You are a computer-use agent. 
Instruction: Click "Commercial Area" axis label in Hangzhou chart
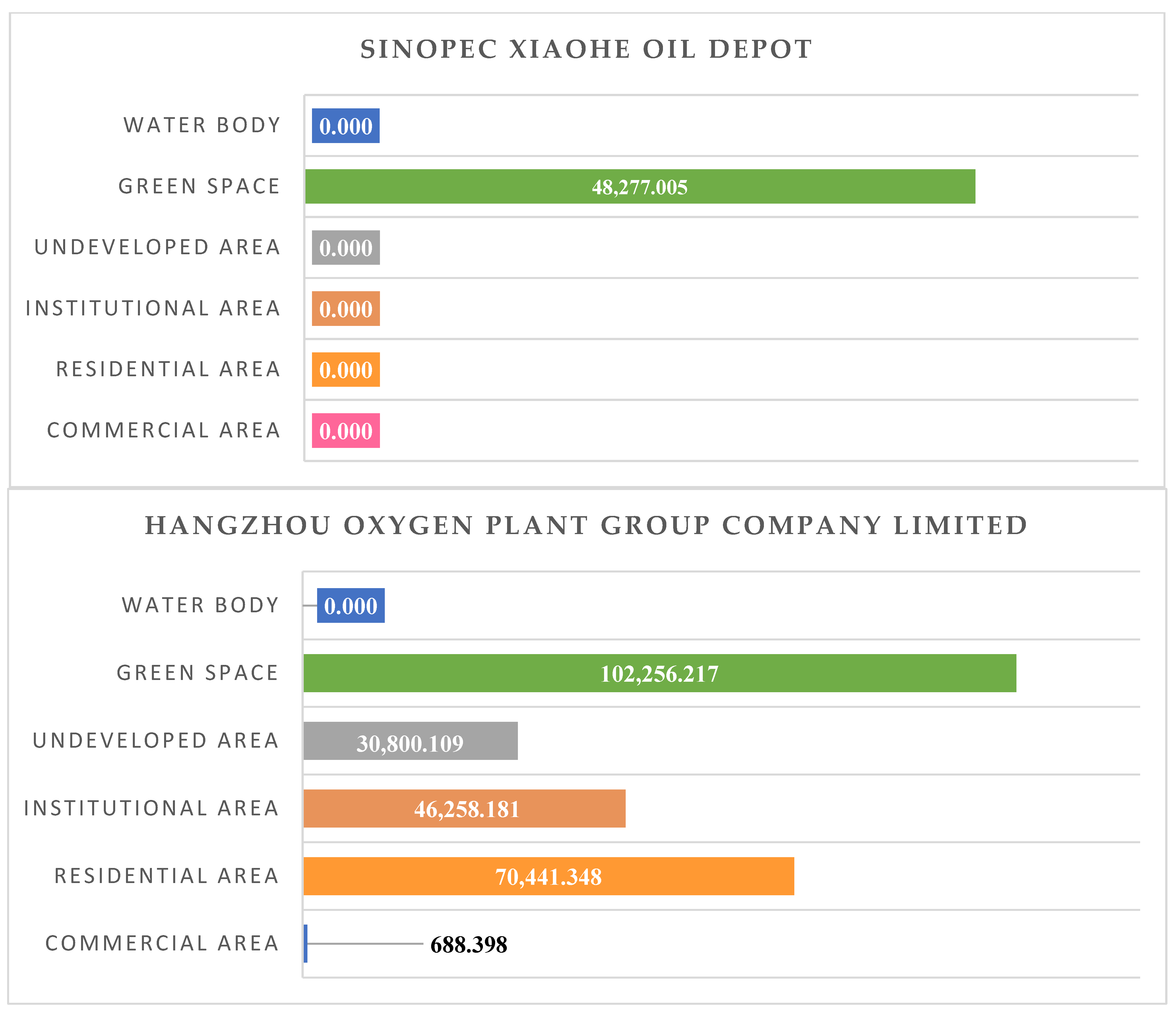162,943
